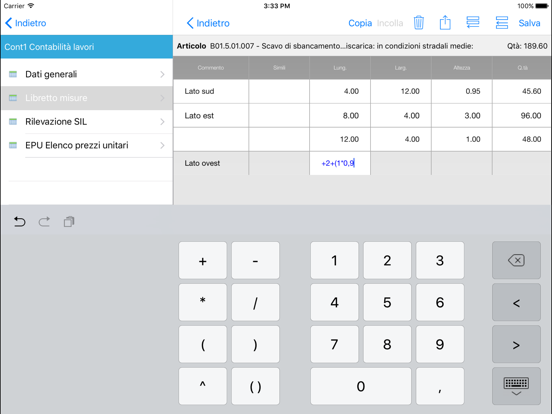
Task: Select the 96.00 quantity cell
Action: [522, 115]
